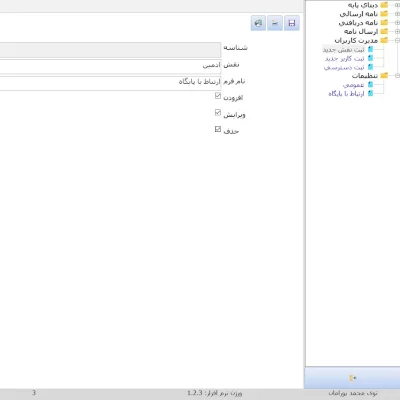Viewport: 400px width, 400px height.
Task: Collapse the مدیریت کاربران tree node
Action: click(x=397, y=40)
